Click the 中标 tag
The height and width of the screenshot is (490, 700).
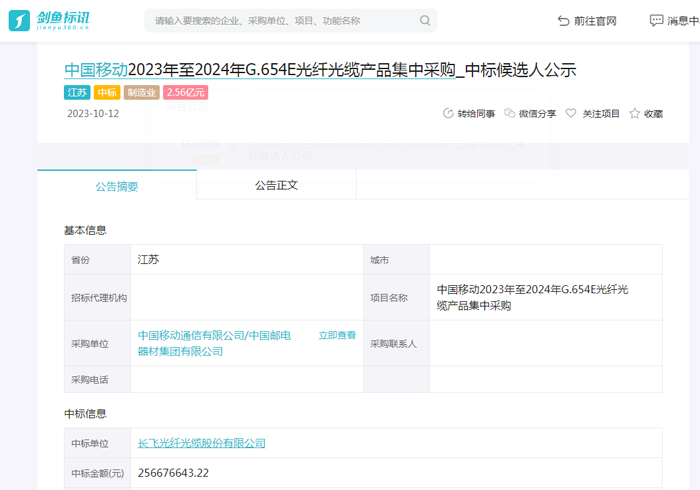[107, 92]
